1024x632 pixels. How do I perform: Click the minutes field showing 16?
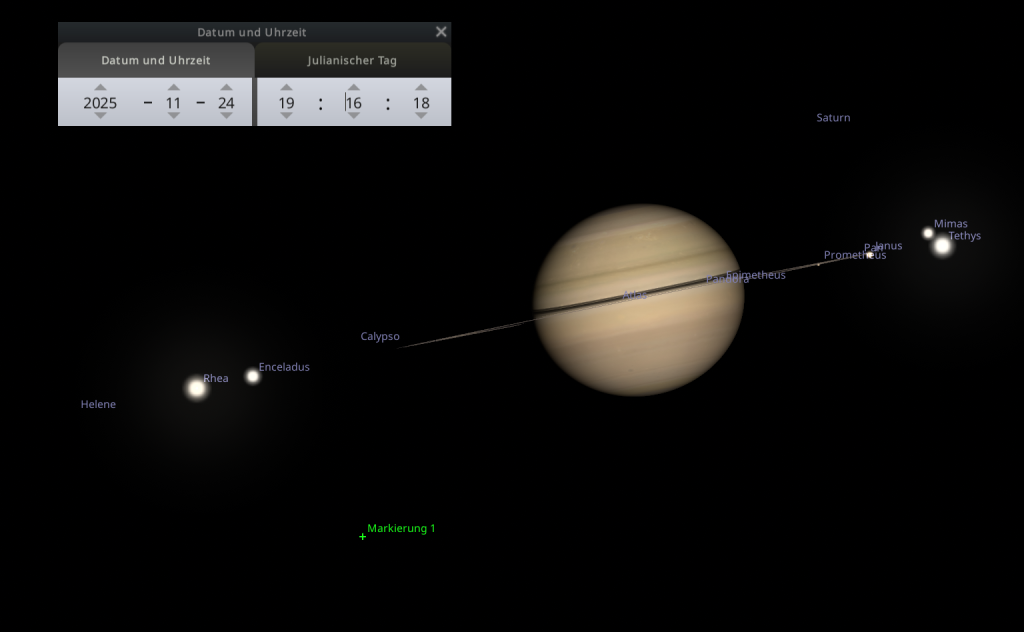point(354,103)
